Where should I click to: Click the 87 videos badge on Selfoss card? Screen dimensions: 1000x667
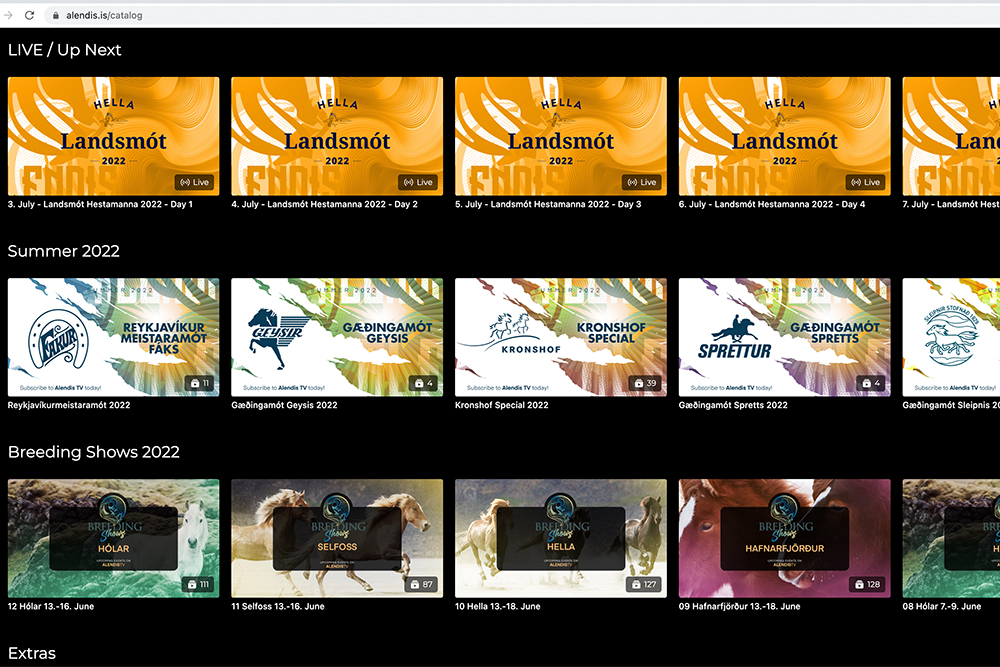click(422, 584)
